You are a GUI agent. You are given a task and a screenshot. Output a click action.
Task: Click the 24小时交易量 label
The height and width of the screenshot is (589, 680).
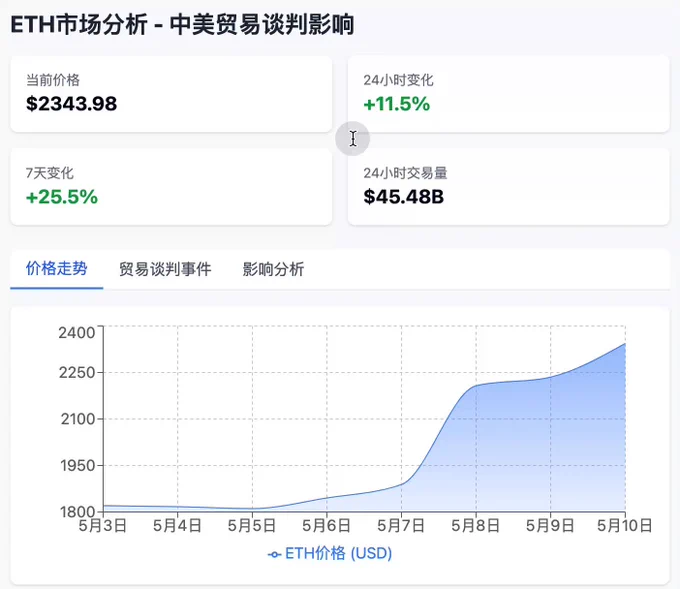pos(405,173)
